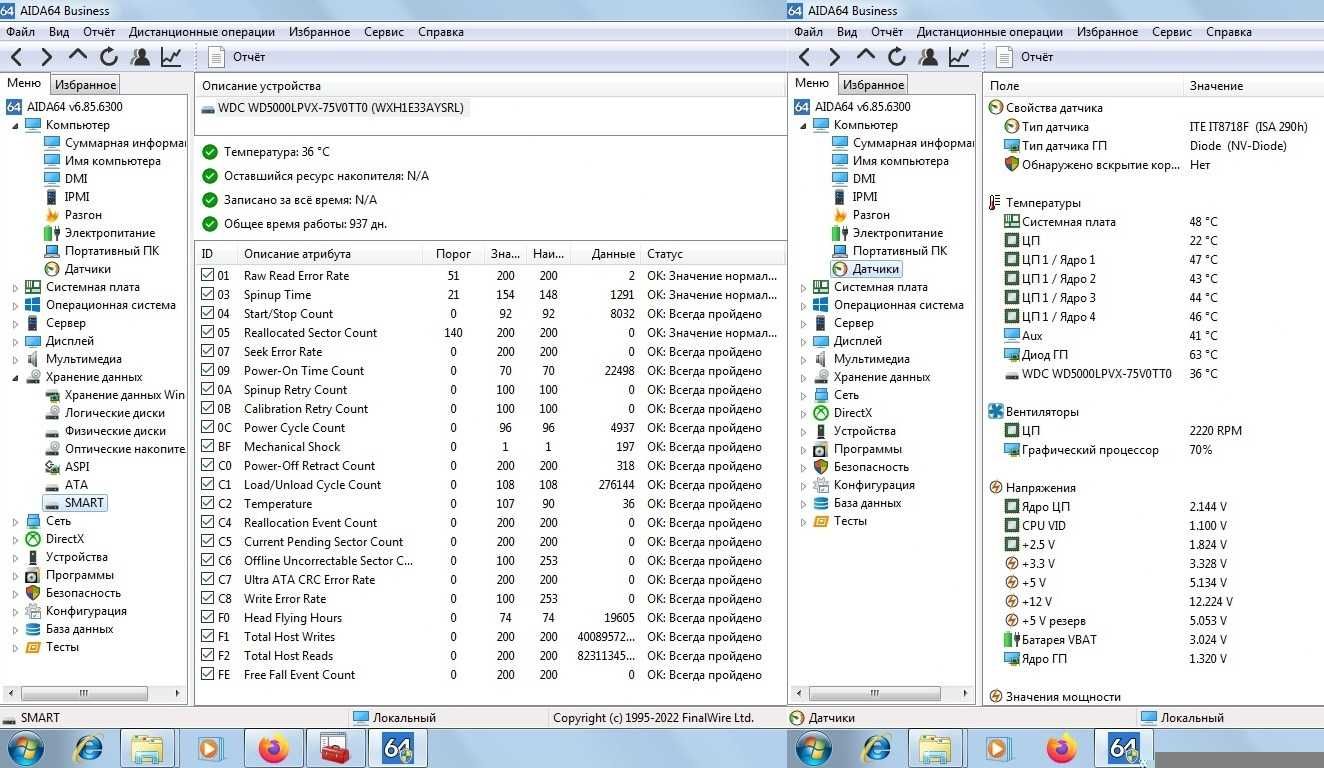Expand Хранение данных node in right tree

point(803,378)
